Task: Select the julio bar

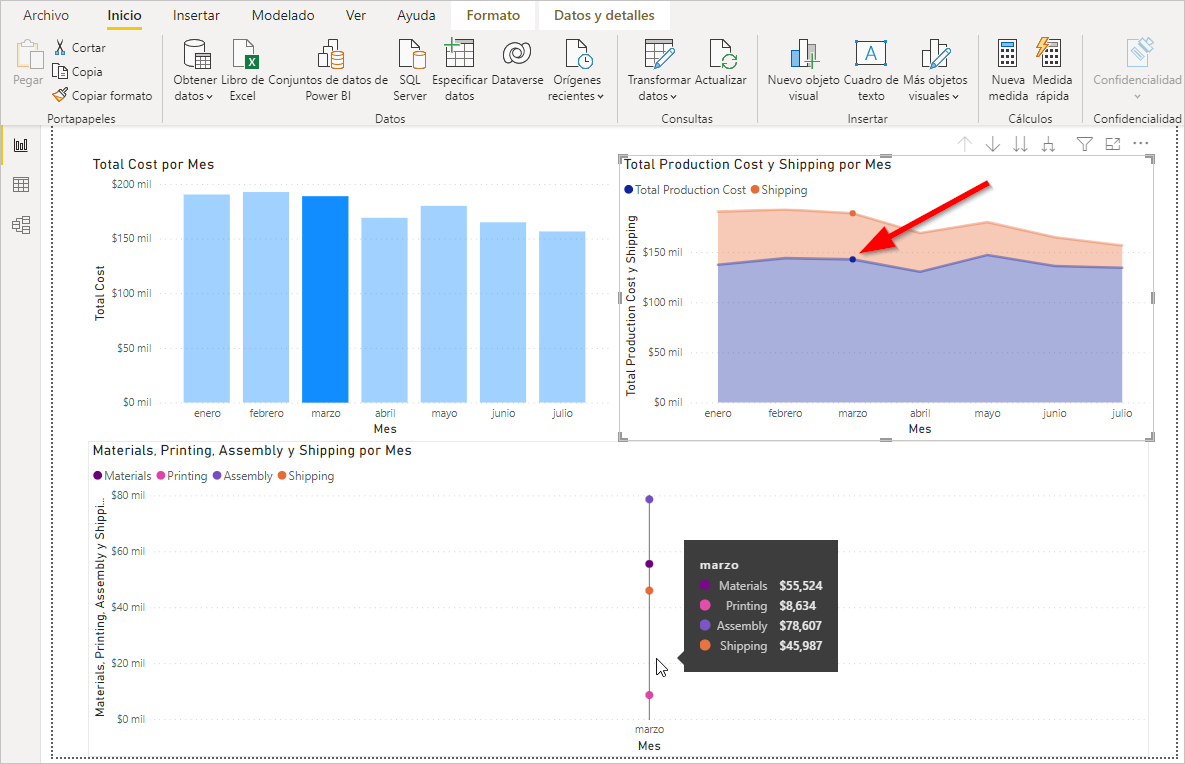Action: point(562,317)
